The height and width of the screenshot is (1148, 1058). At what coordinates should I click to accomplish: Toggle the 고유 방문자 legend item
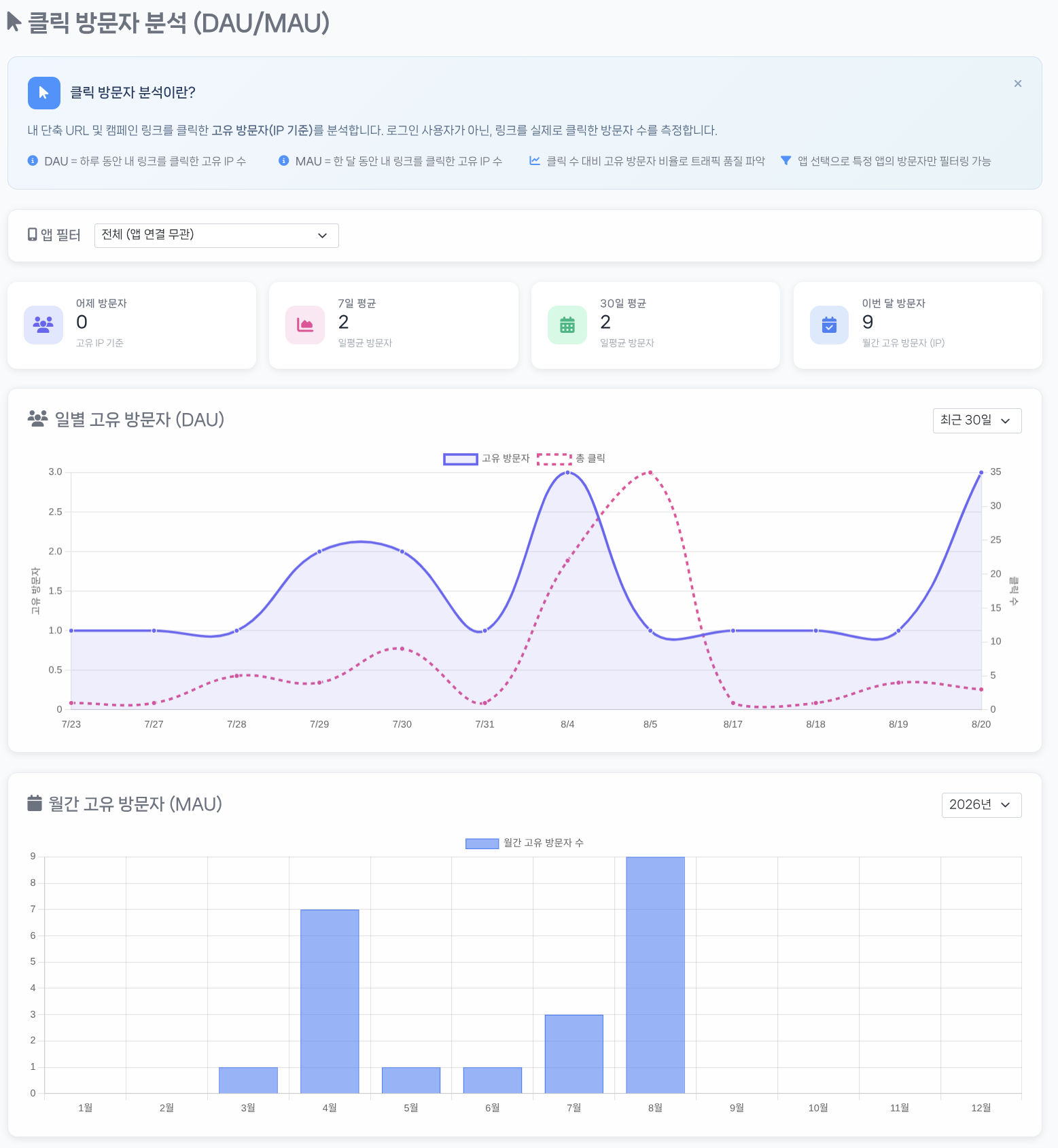(487, 459)
